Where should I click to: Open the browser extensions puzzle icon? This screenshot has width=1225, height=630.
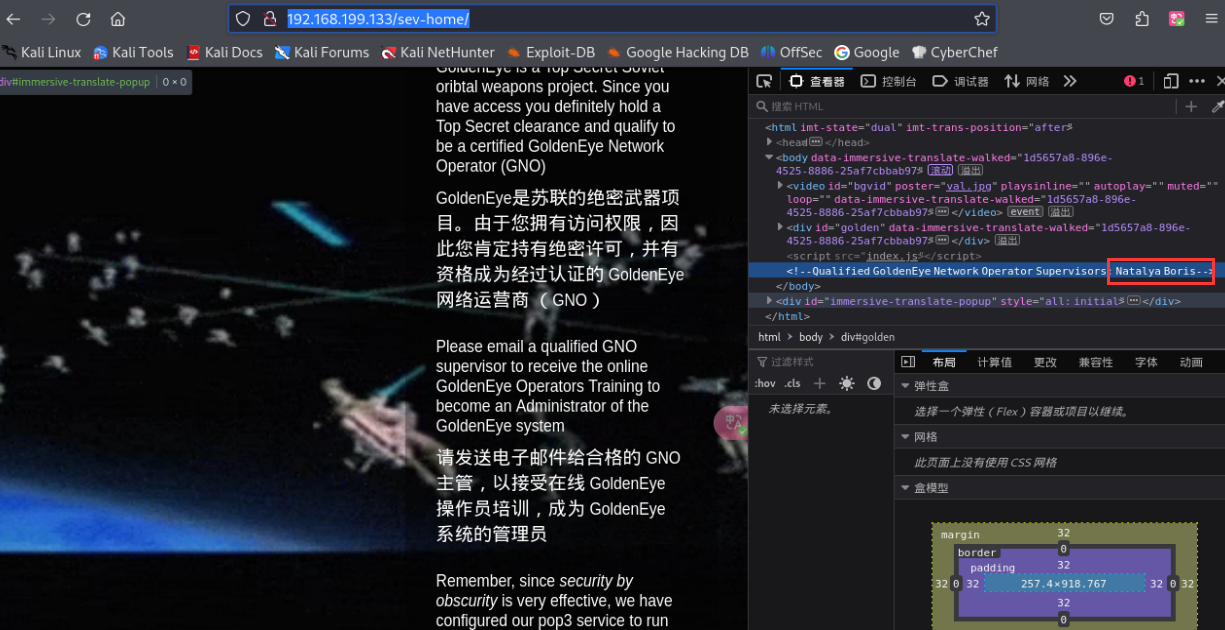coord(1142,19)
